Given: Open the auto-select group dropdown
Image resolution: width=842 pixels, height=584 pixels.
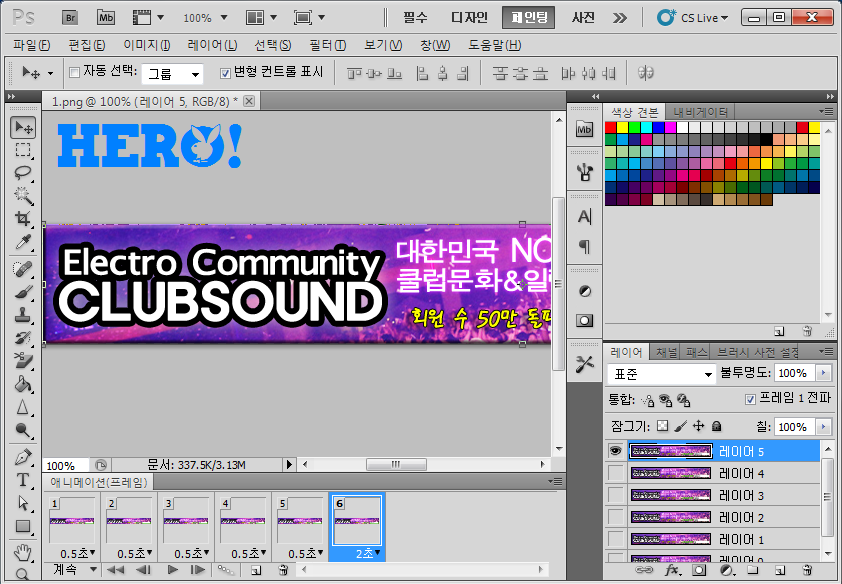Looking at the screenshot, I should (x=172, y=74).
